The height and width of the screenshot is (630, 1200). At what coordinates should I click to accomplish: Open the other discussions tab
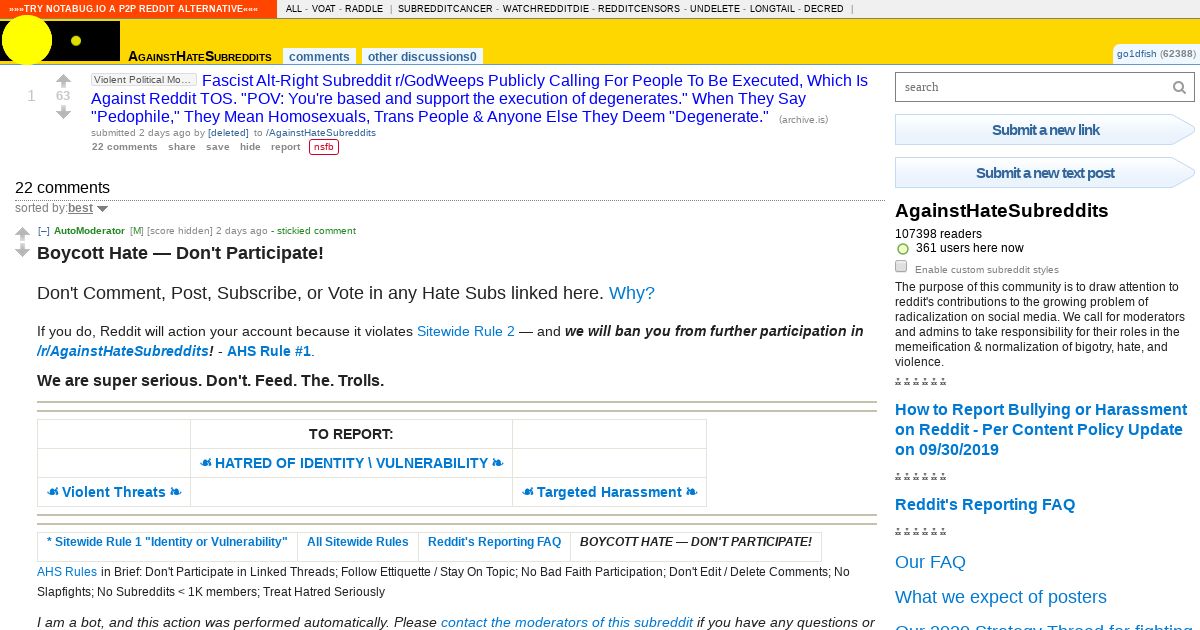(x=422, y=56)
